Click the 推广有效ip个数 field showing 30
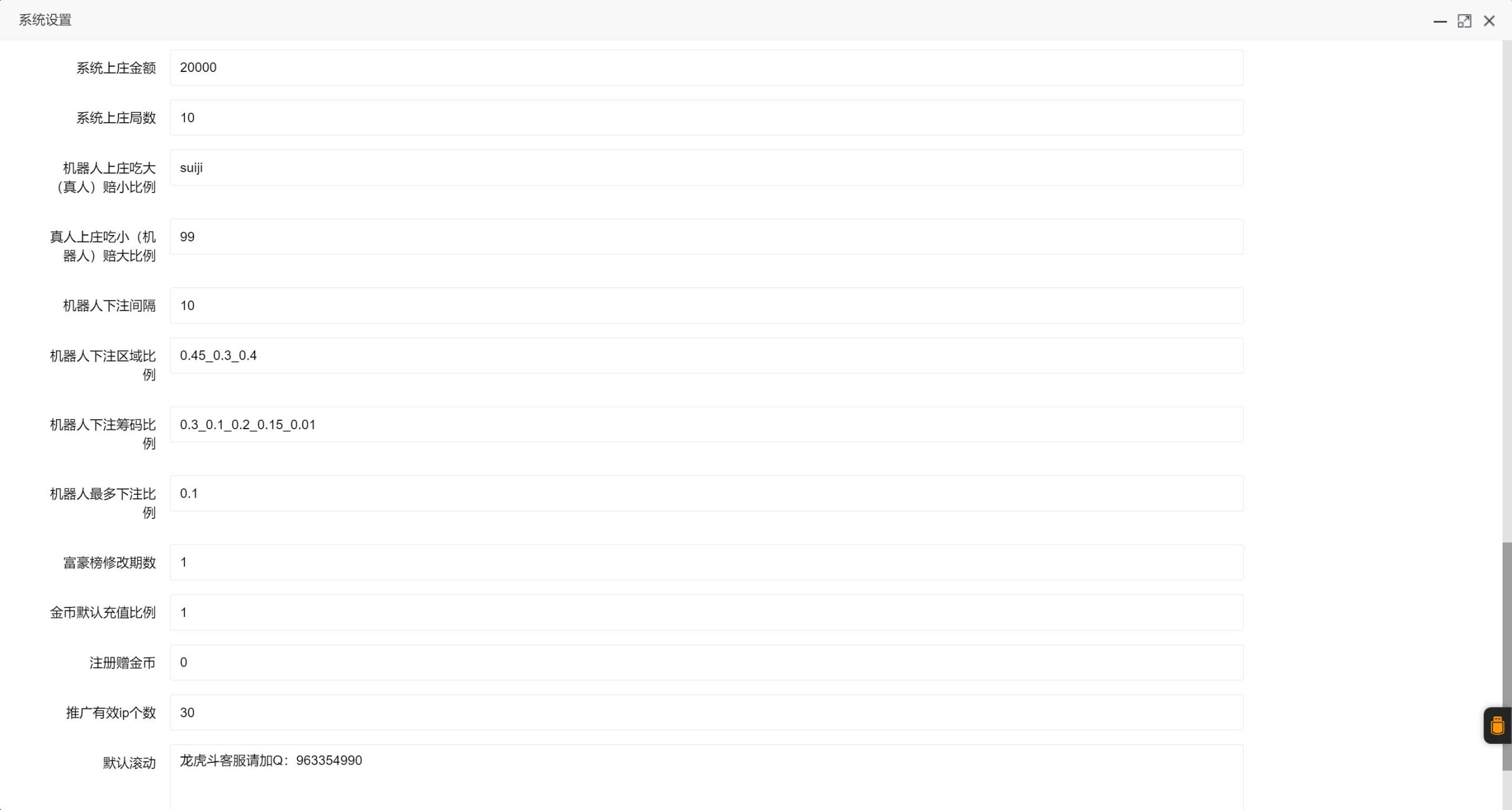The width and height of the screenshot is (1512, 810). [x=706, y=713]
